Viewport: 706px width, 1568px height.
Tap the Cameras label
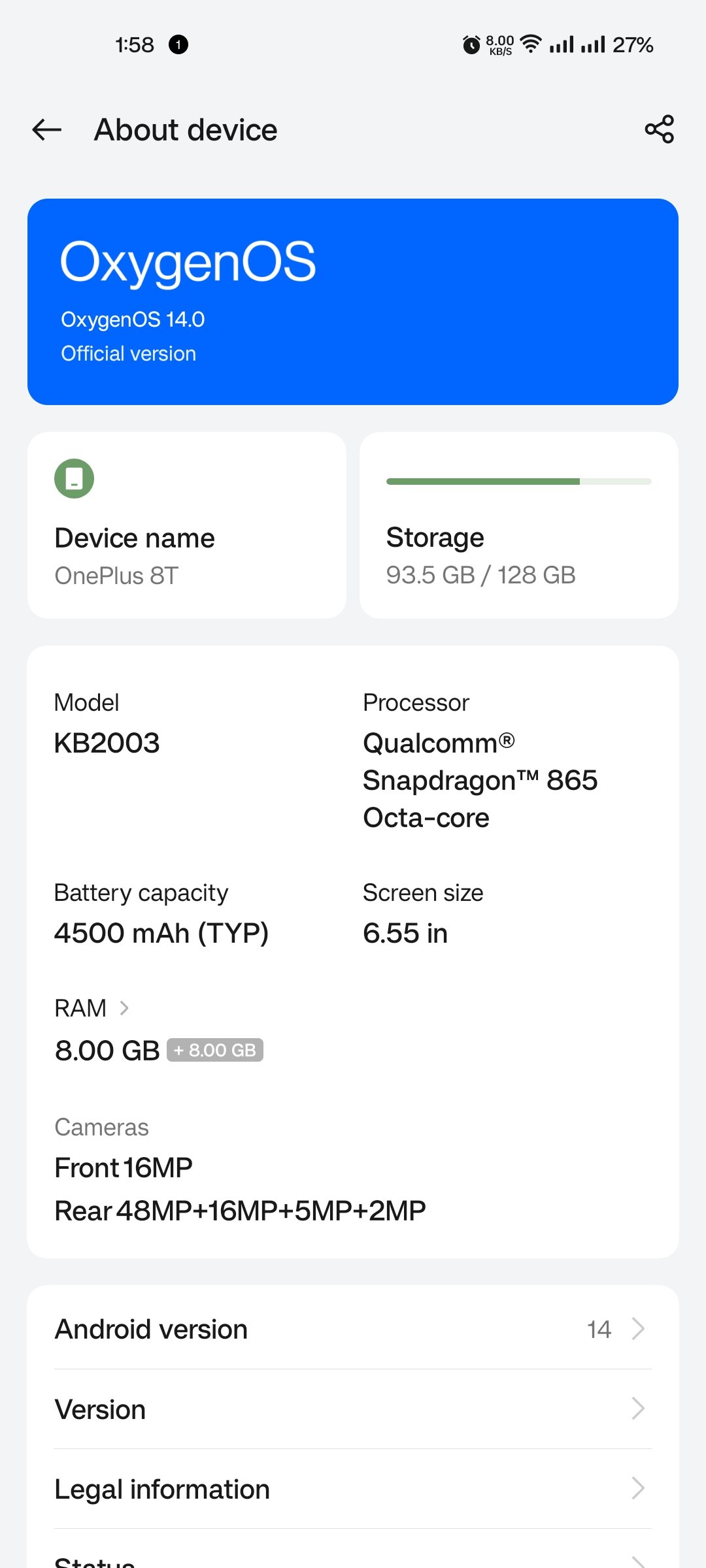click(101, 1127)
